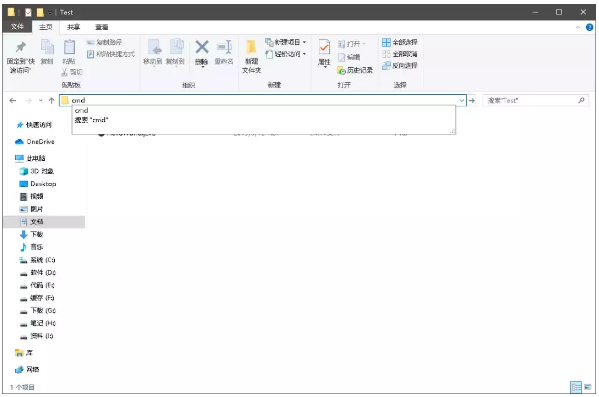
Task: Open Code (E:) drive (代码)
Action: [x=37, y=285]
